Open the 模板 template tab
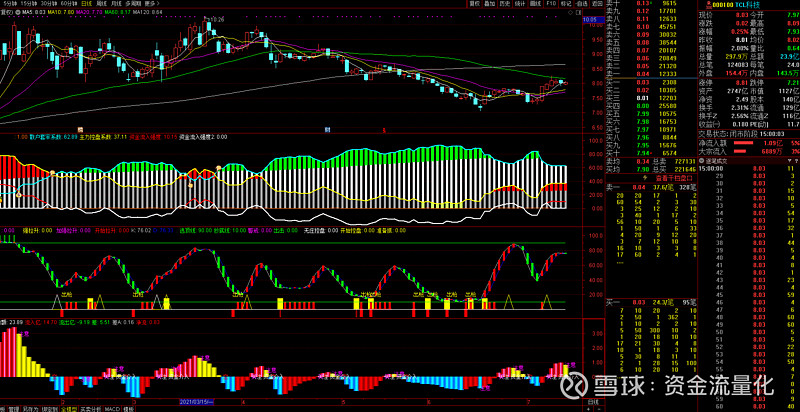The height and width of the screenshot is (412, 800). point(128,408)
